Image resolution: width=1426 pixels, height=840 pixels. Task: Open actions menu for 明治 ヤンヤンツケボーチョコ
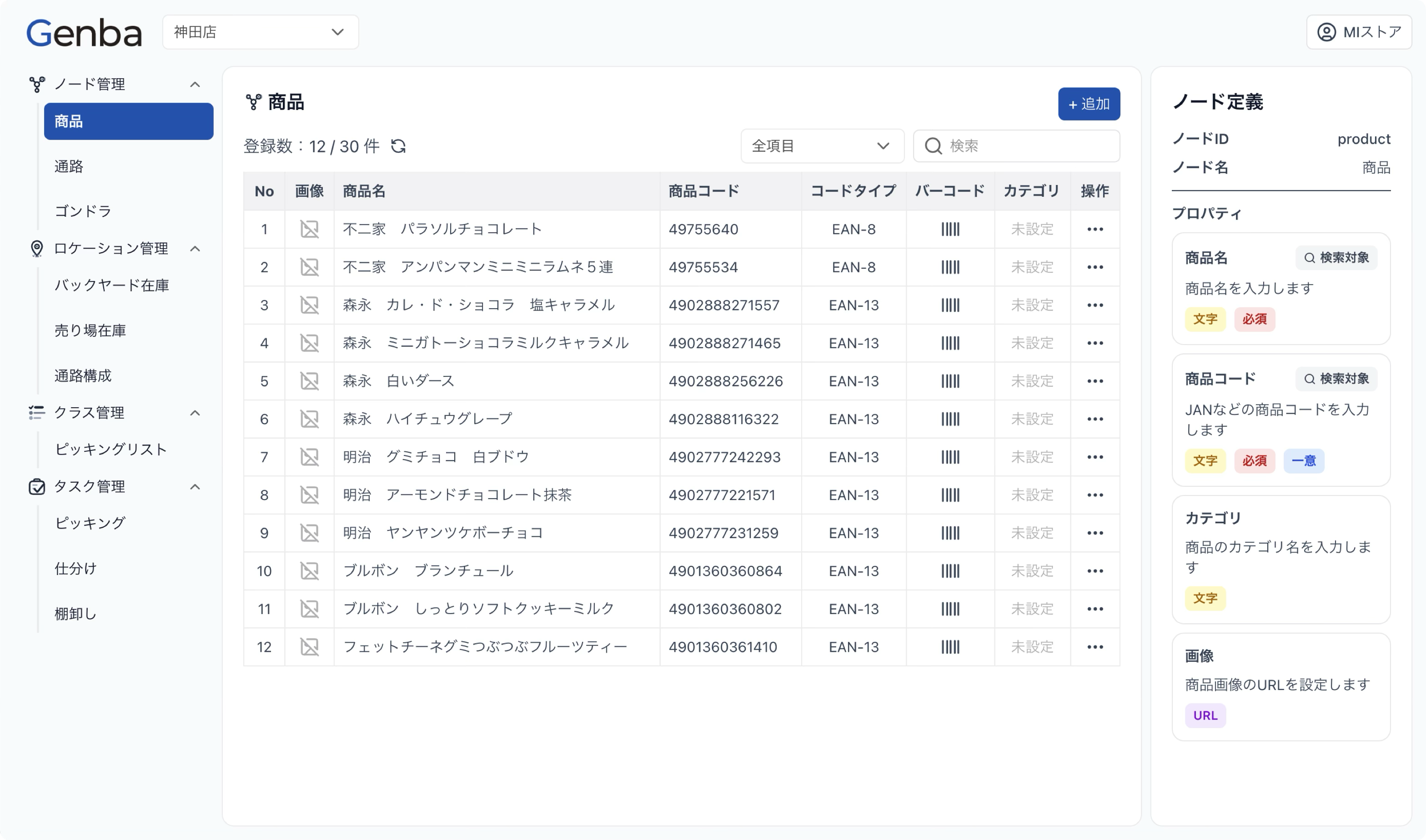pos(1095,533)
